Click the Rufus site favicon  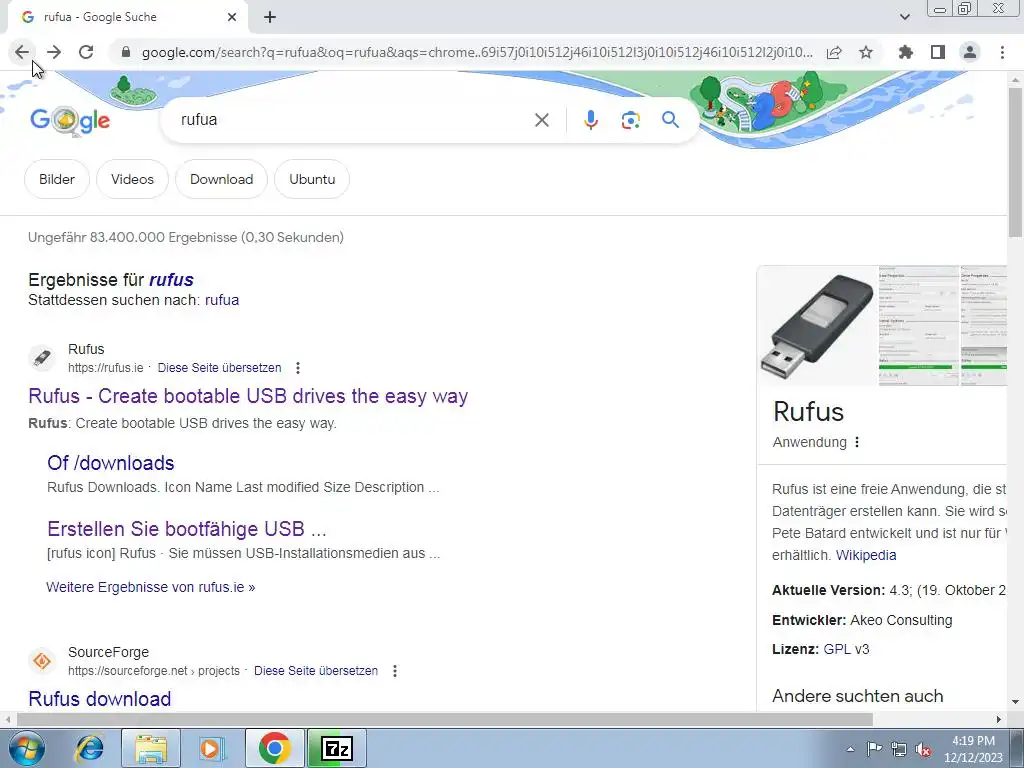(x=42, y=358)
